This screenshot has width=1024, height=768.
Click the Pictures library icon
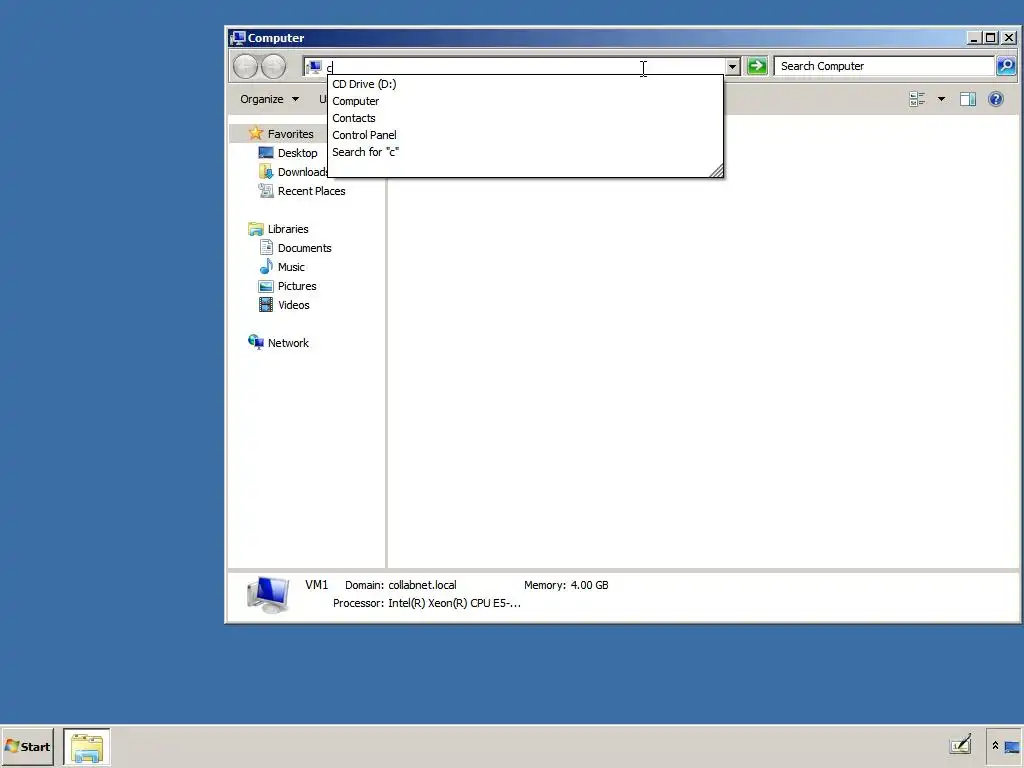266,286
